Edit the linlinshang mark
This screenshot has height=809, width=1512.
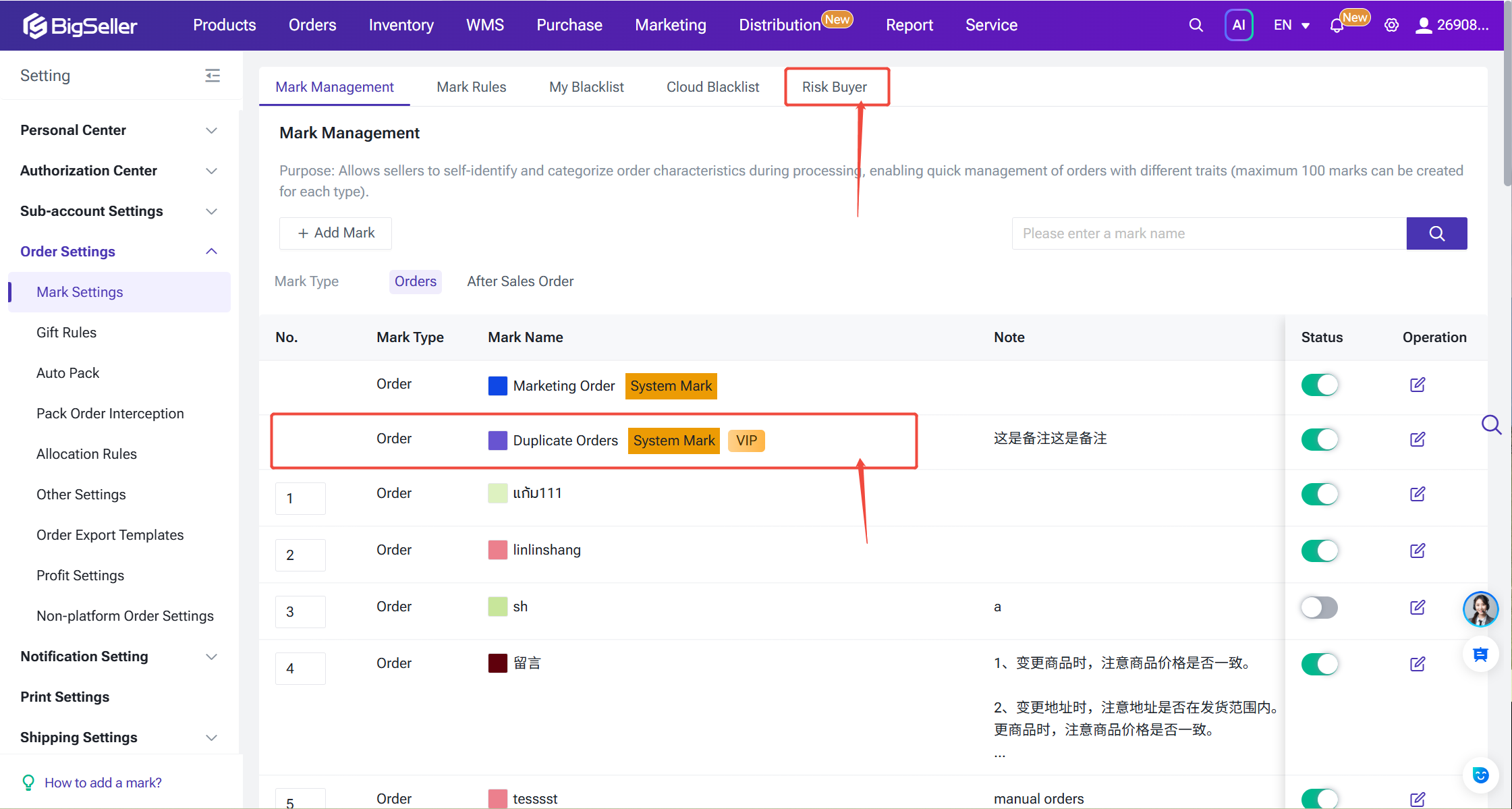pyautogui.click(x=1418, y=551)
